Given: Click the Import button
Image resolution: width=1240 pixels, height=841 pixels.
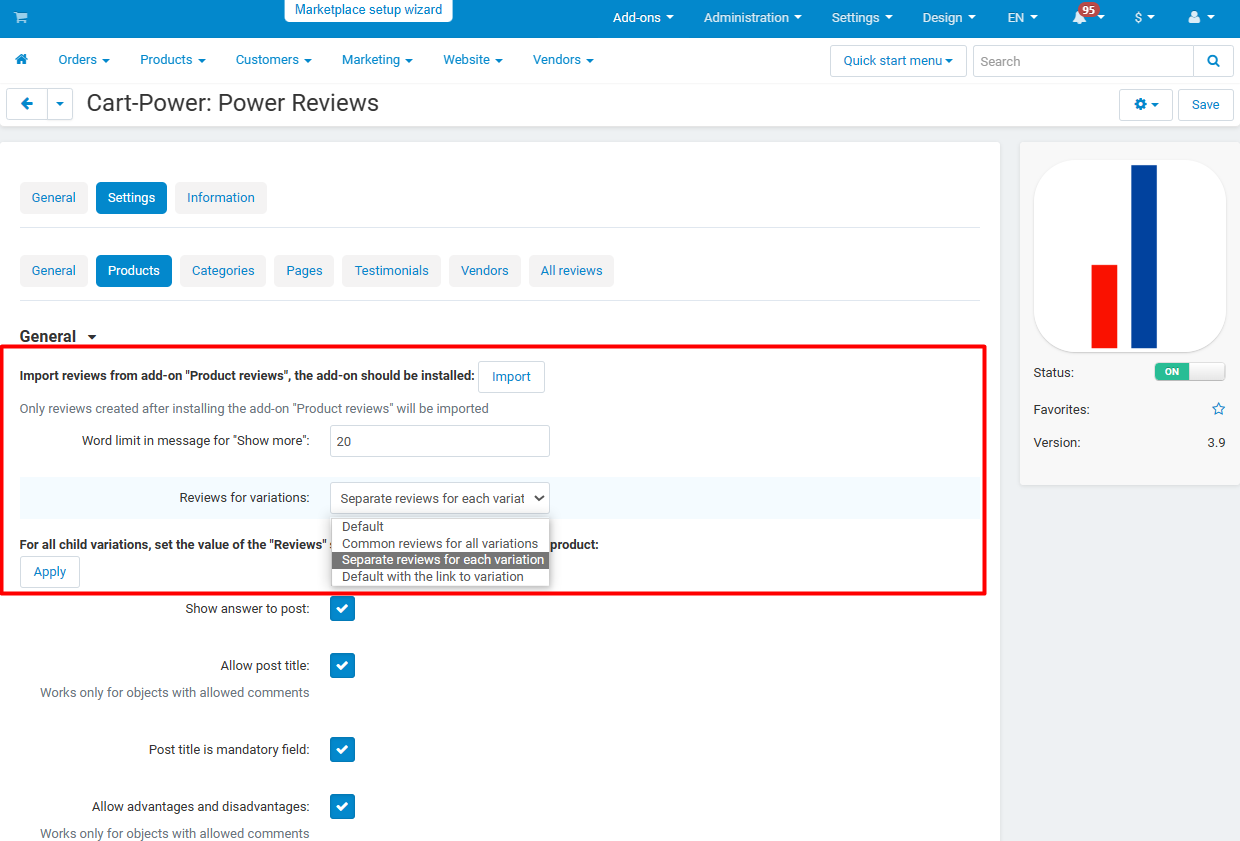Looking at the screenshot, I should tap(511, 377).
